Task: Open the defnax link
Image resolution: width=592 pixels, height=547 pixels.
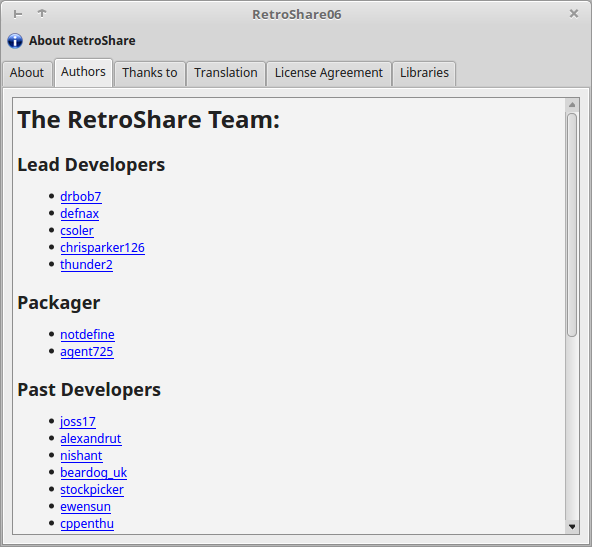Action: coord(80,214)
